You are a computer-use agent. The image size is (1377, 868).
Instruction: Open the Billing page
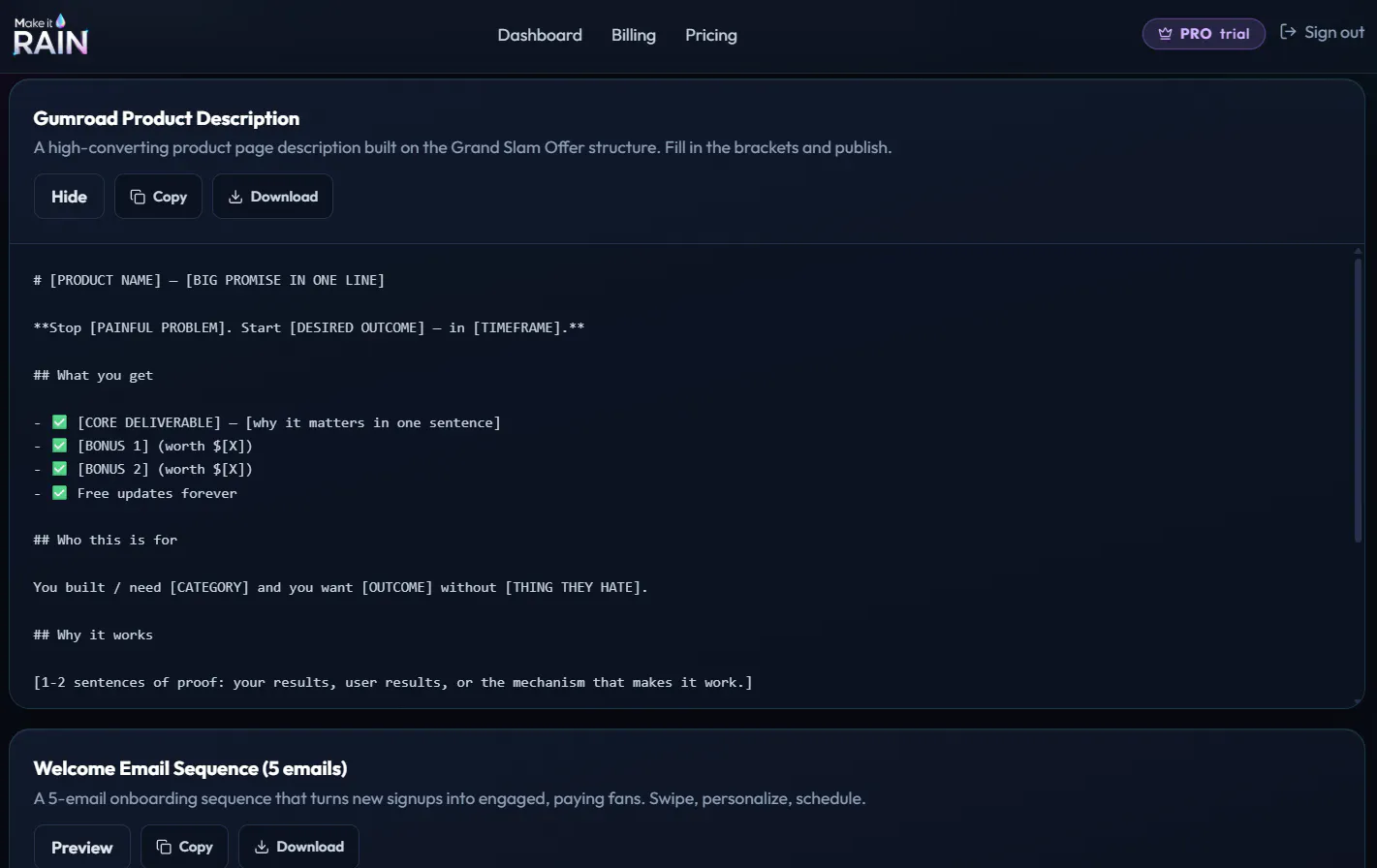click(x=634, y=35)
